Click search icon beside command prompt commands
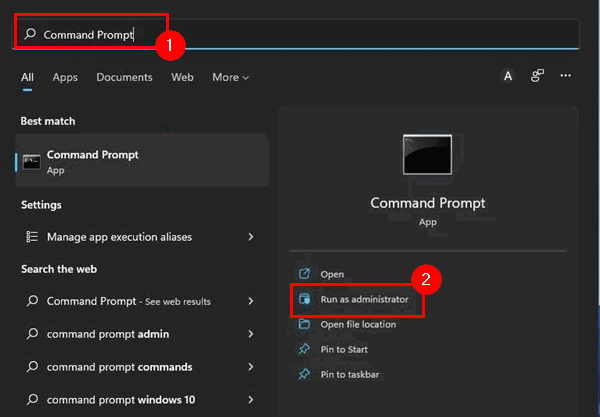 [33, 367]
